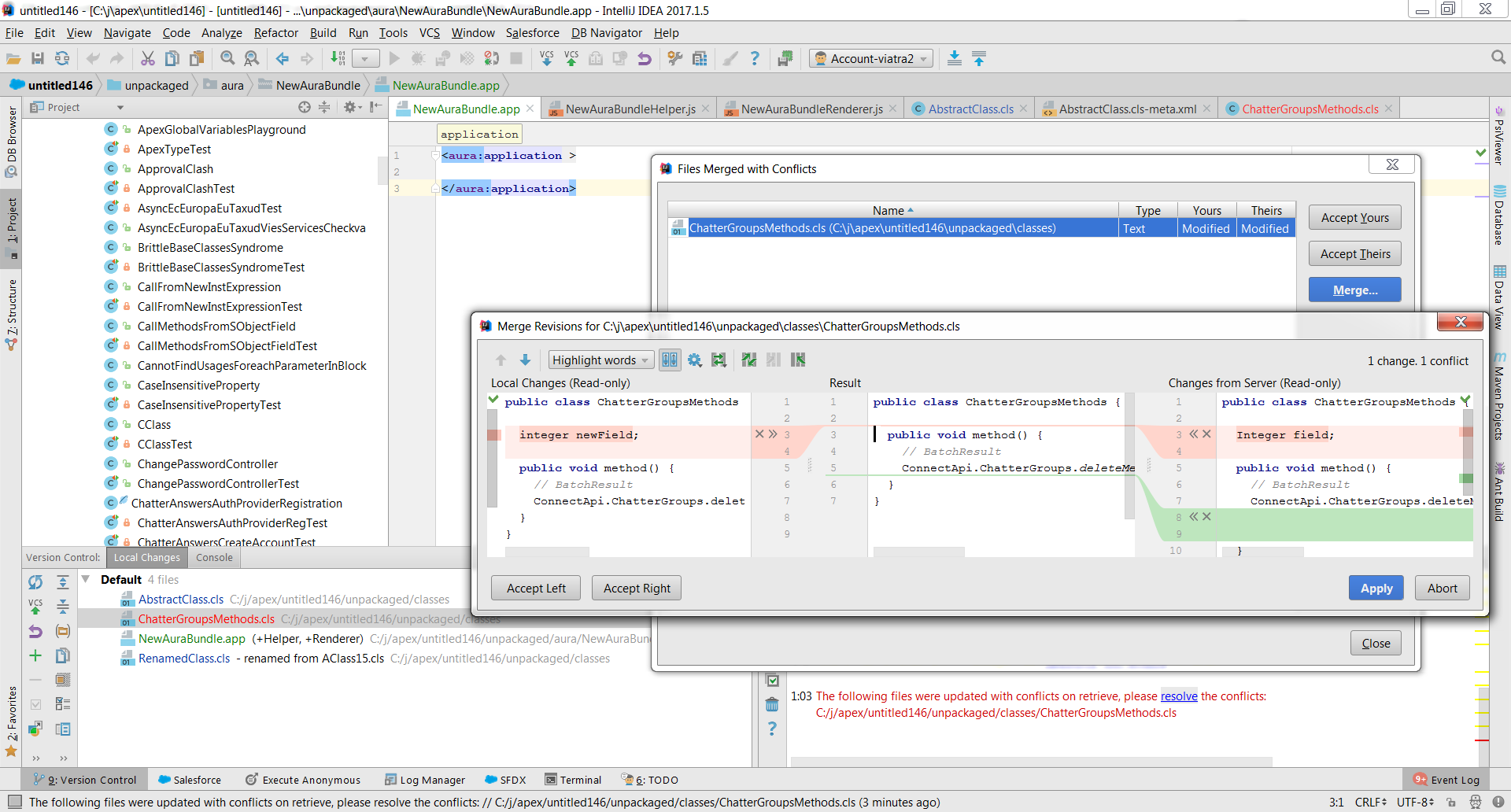Toggle Maven Projects side tool window
The image size is (1511, 812).
click(1499, 396)
